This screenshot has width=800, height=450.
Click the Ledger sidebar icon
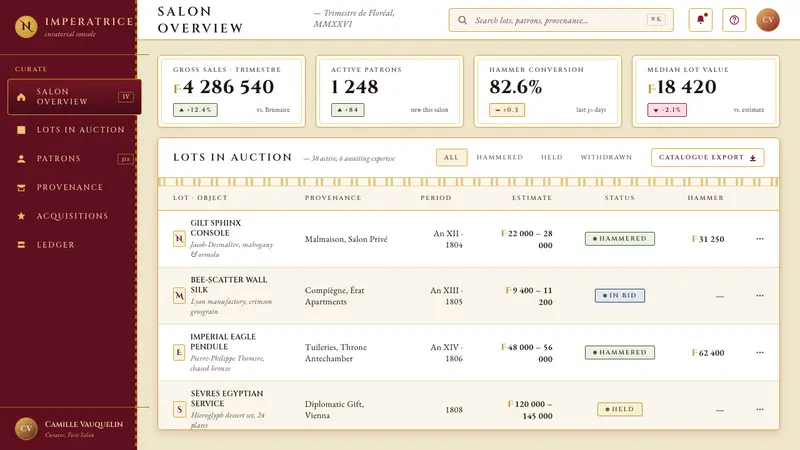click(21, 245)
